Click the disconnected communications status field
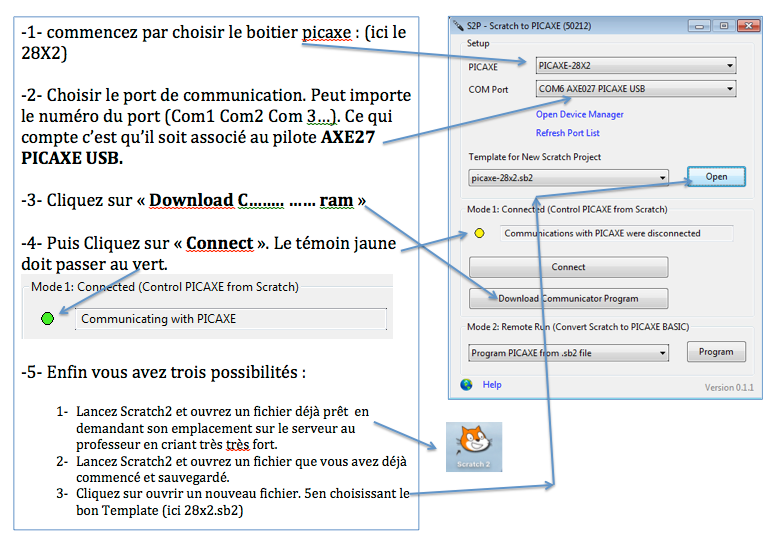Viewport: 780px width, 543px height. coord(616,233)
